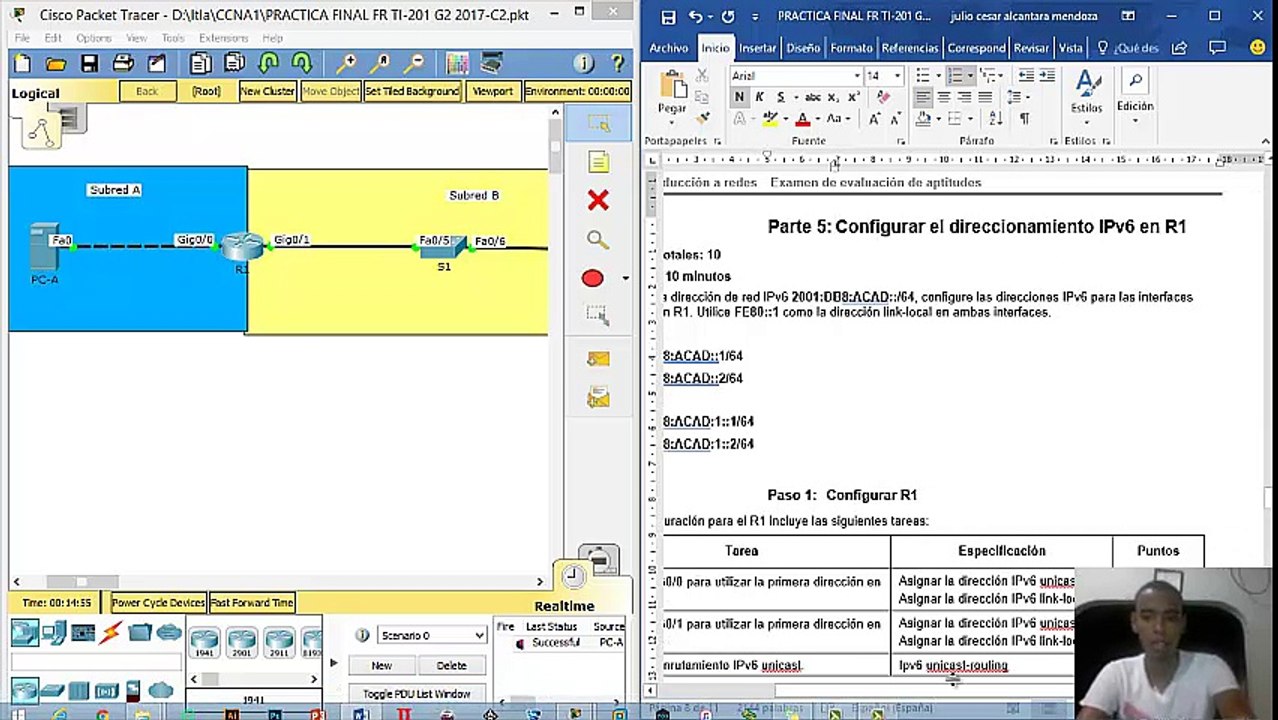Click the Viewport button
The image size is (1278, 720).
click(493, 91)
